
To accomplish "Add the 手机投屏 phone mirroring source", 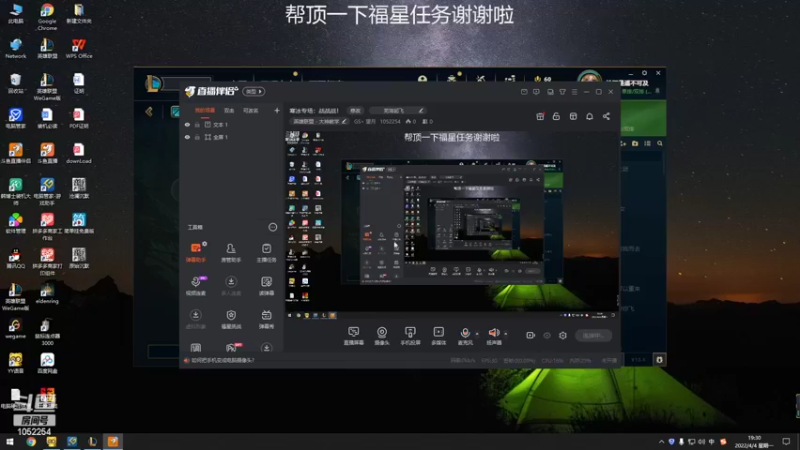I will [x=410, y=336].
